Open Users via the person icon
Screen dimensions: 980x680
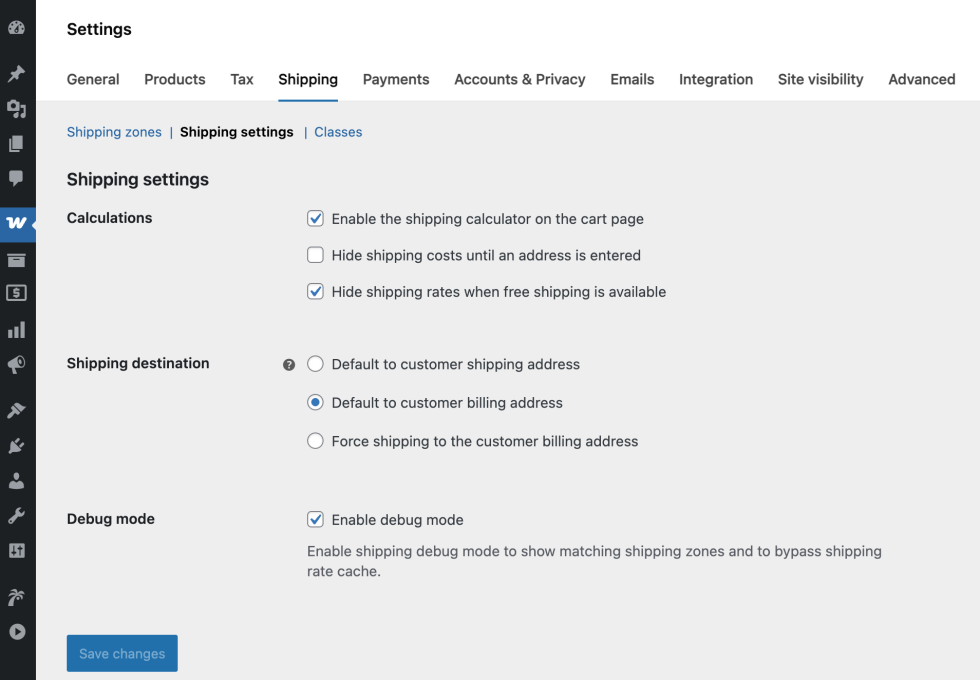click(16, 481)
